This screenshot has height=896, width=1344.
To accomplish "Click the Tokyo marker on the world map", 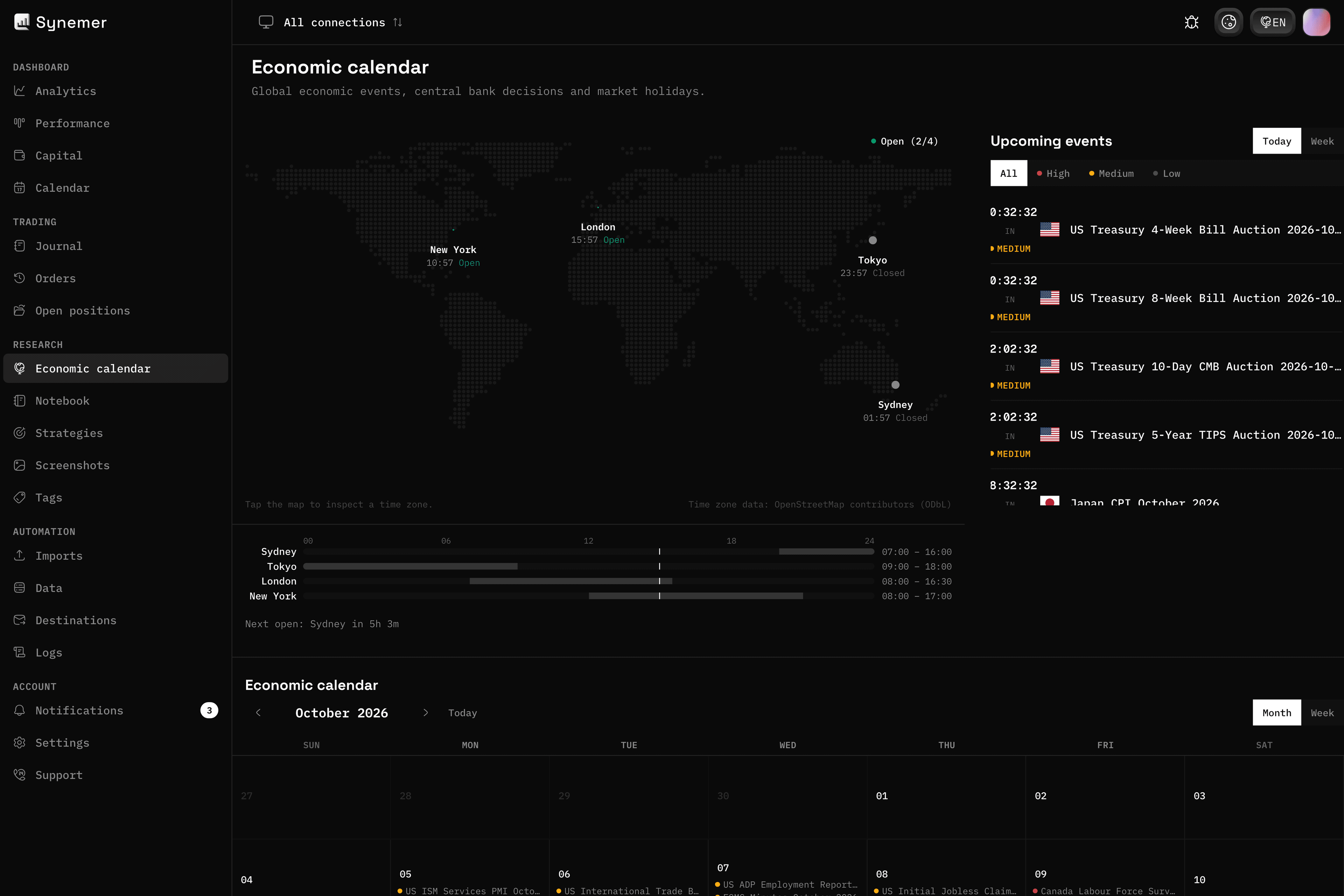I will [x=873, y=240].
